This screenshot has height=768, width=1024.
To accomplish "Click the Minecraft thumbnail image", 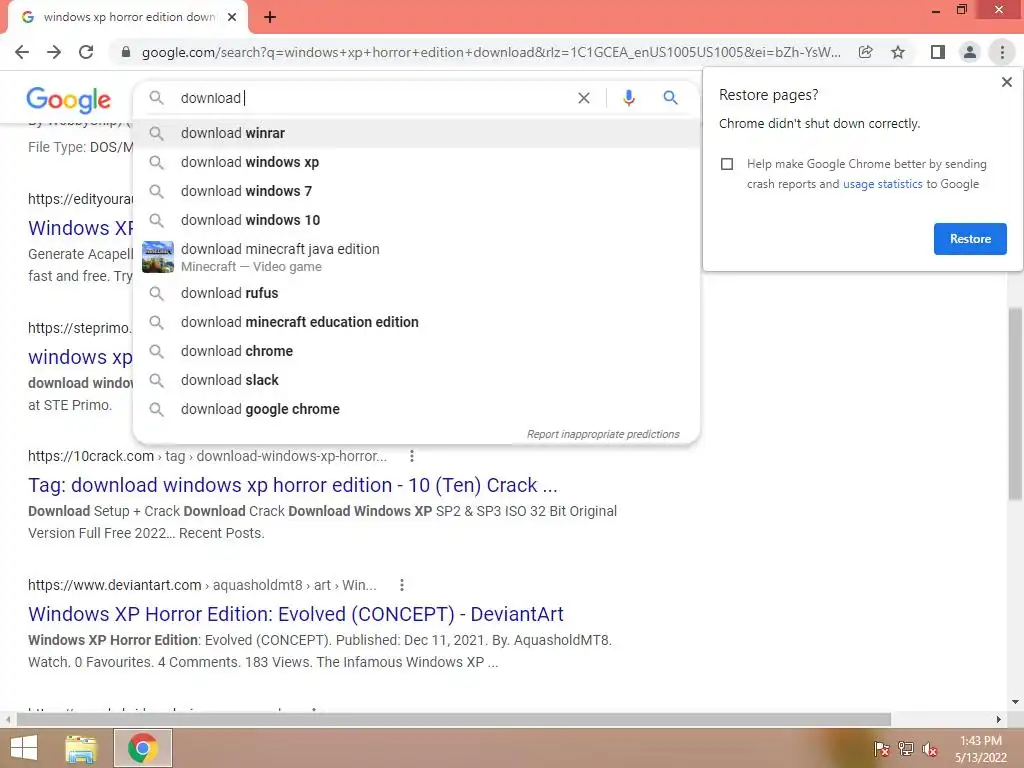I will [158, 257].
